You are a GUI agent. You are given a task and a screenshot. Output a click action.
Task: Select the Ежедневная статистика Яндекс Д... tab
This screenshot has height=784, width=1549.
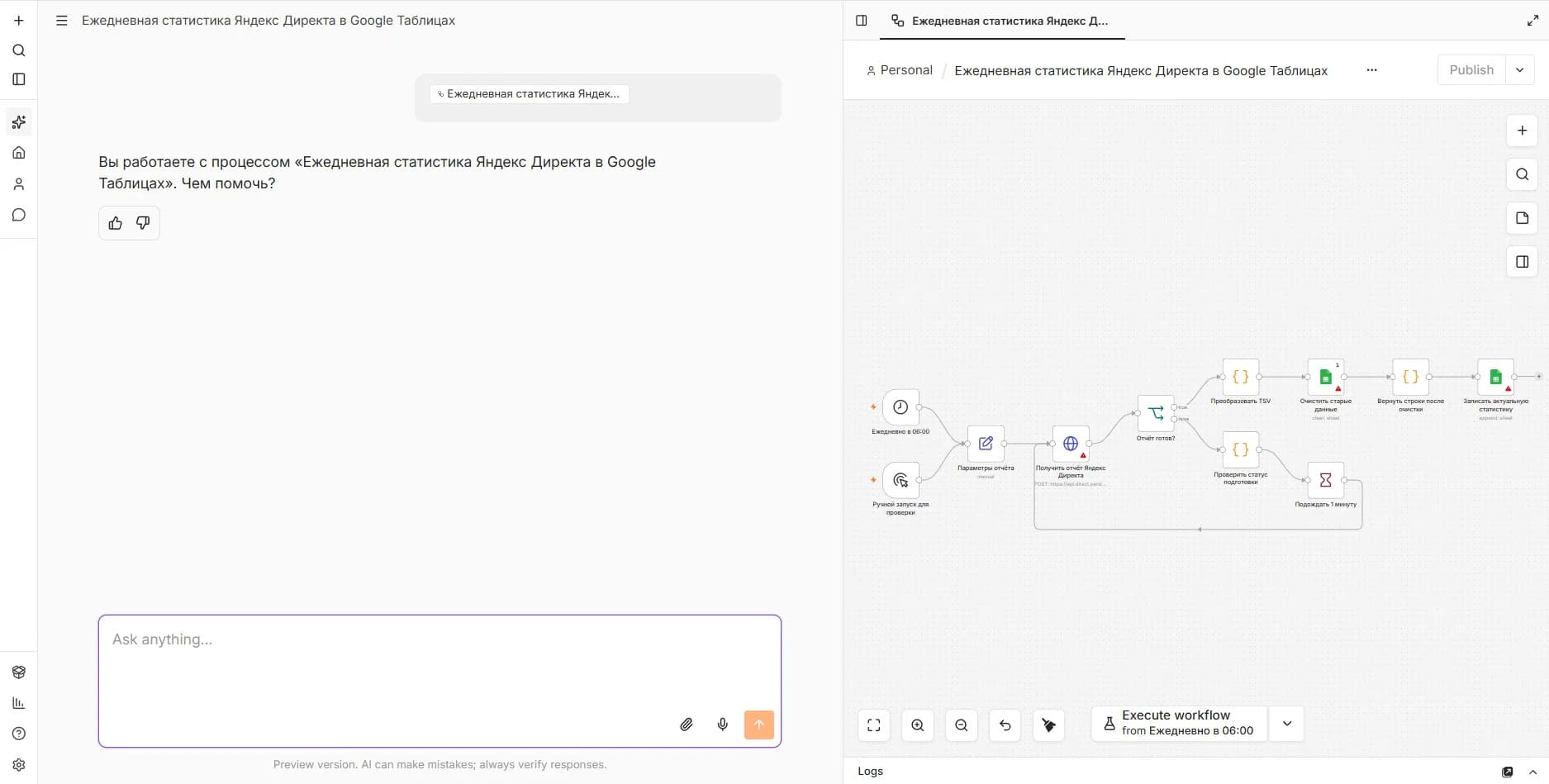[1001, 21]
